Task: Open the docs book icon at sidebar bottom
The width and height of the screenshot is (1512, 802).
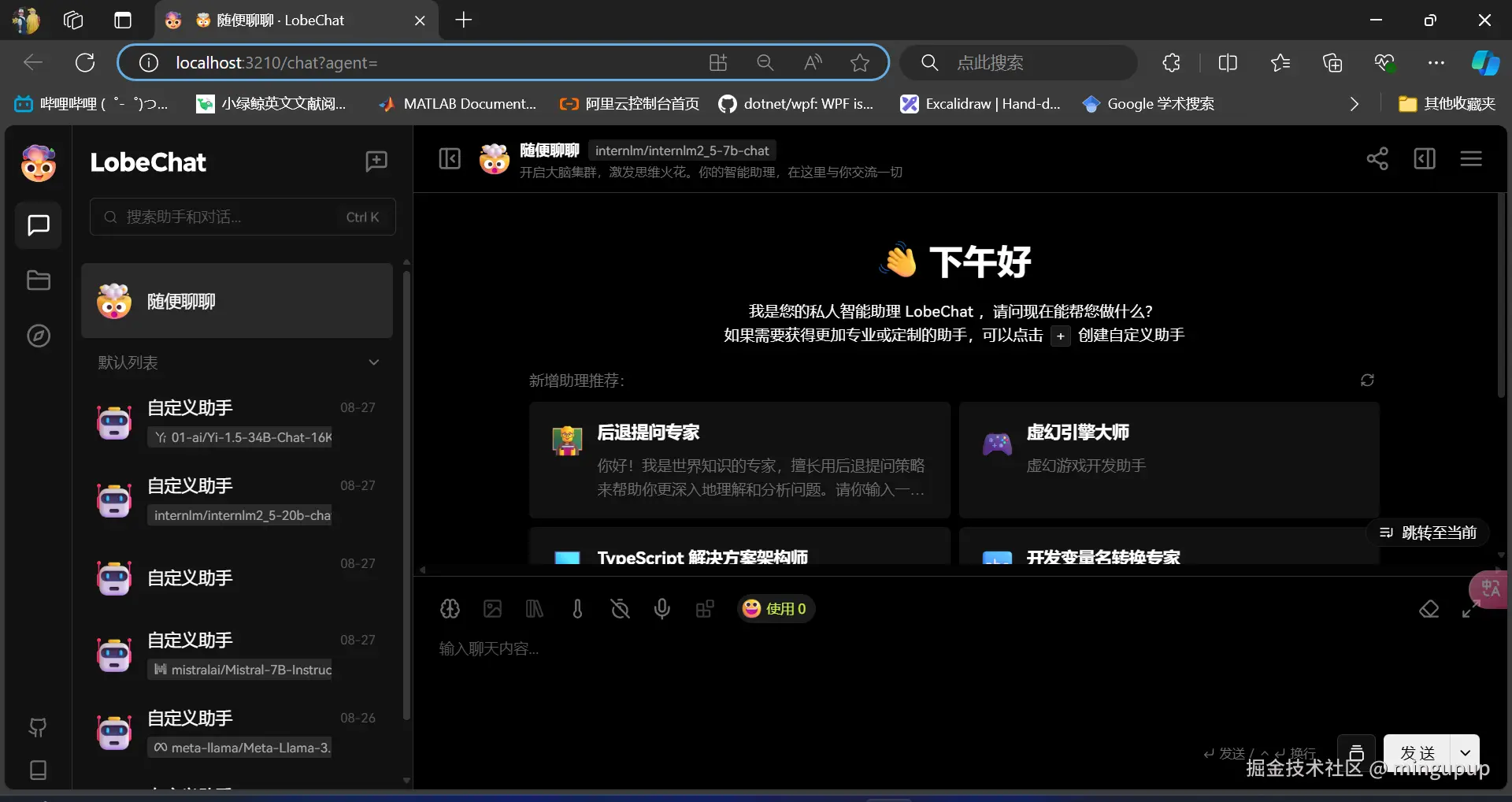Action: click(38, 770)
